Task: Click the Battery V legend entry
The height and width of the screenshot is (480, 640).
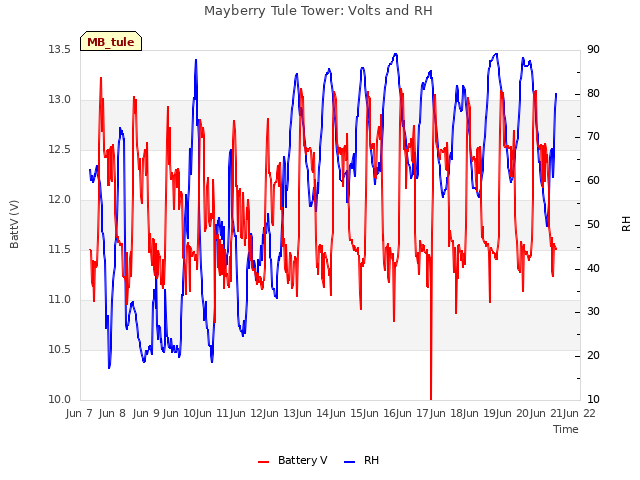Action: (x=292, y=460)
